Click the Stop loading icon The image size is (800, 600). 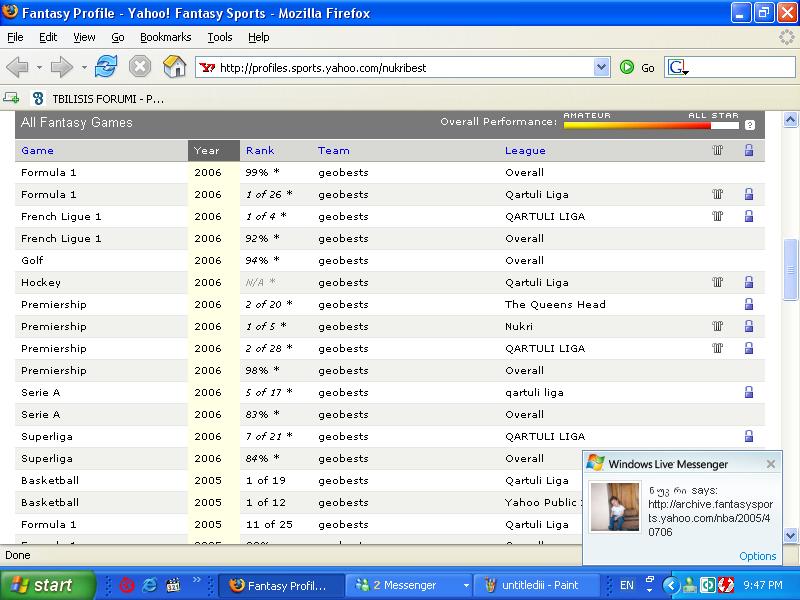(139, 67)
